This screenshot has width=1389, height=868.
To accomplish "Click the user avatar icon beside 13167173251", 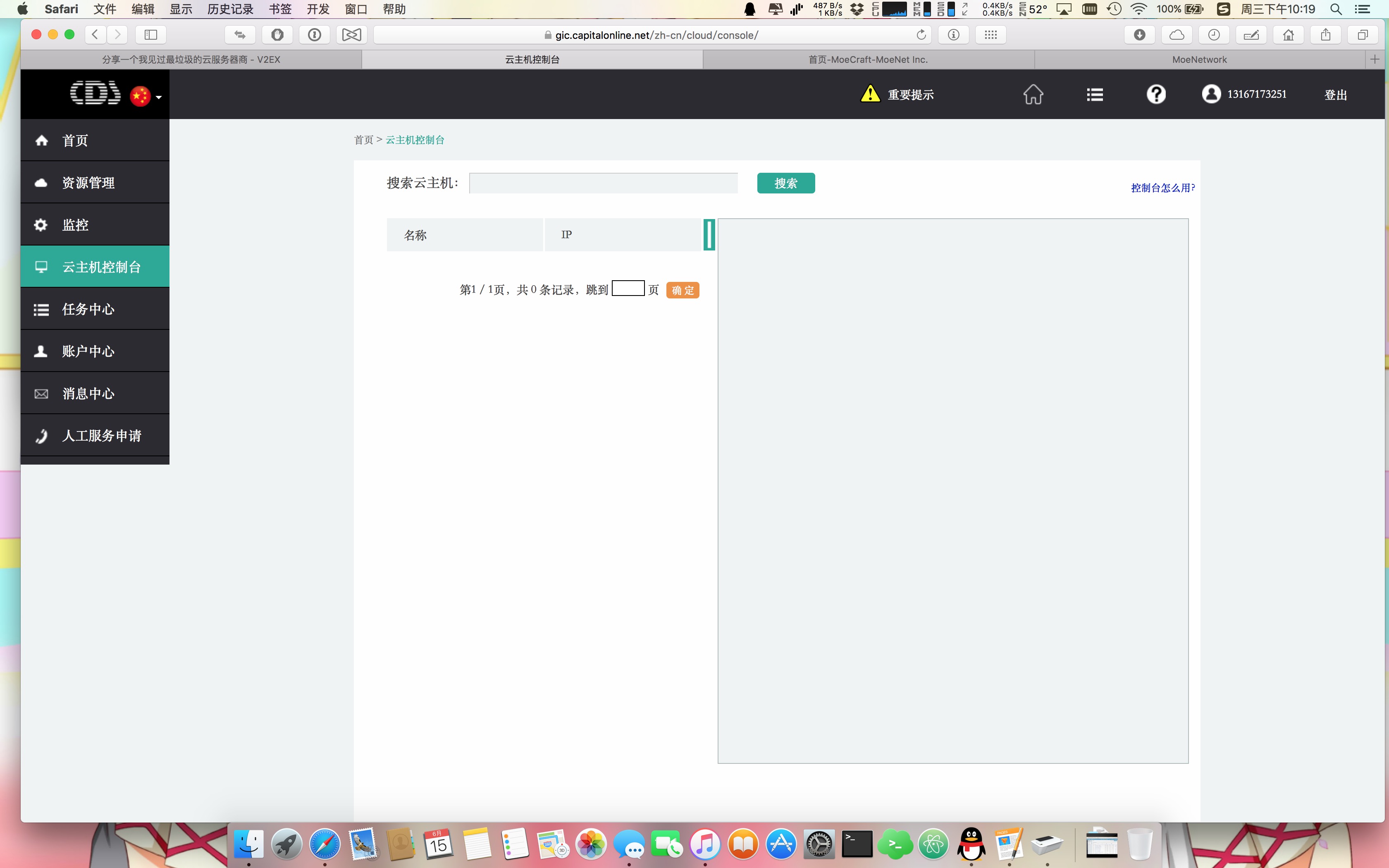I will [1211, 94].
